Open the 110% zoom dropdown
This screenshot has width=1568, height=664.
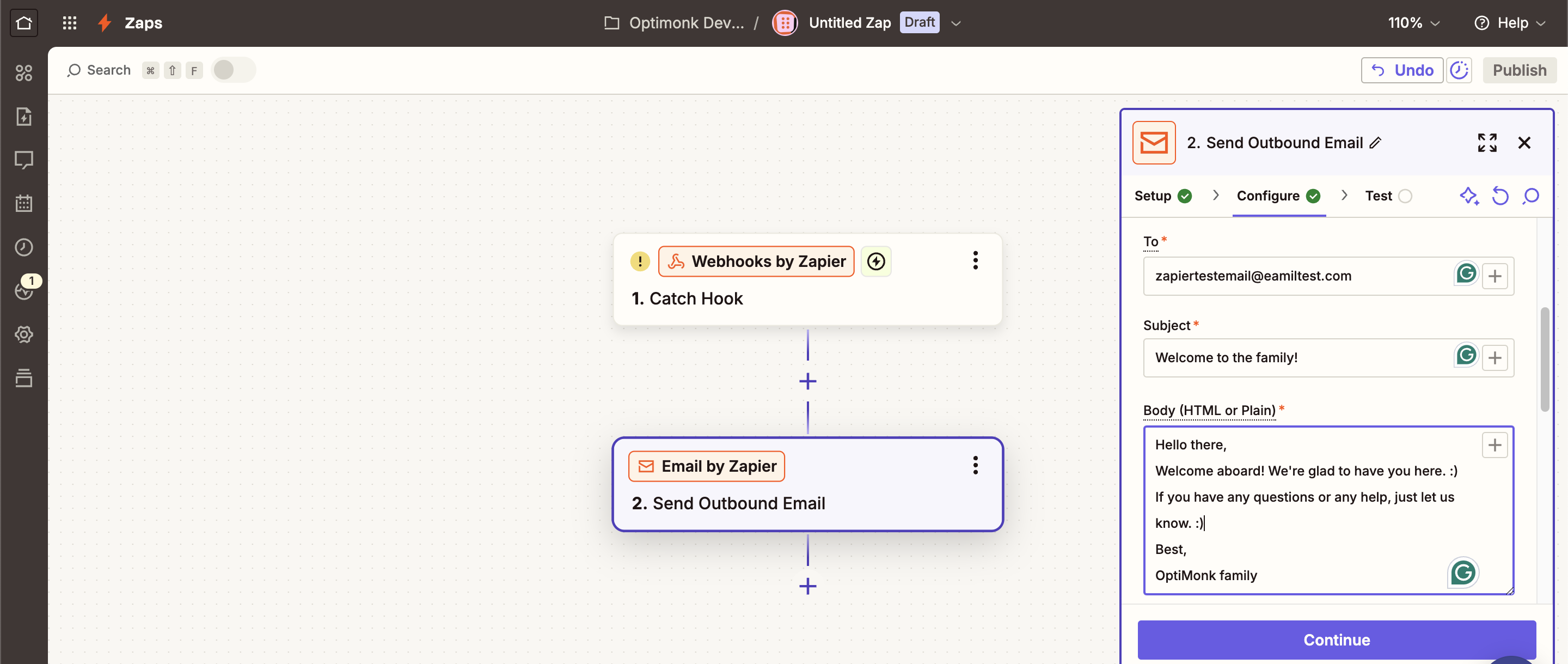tap(1413, 23)
